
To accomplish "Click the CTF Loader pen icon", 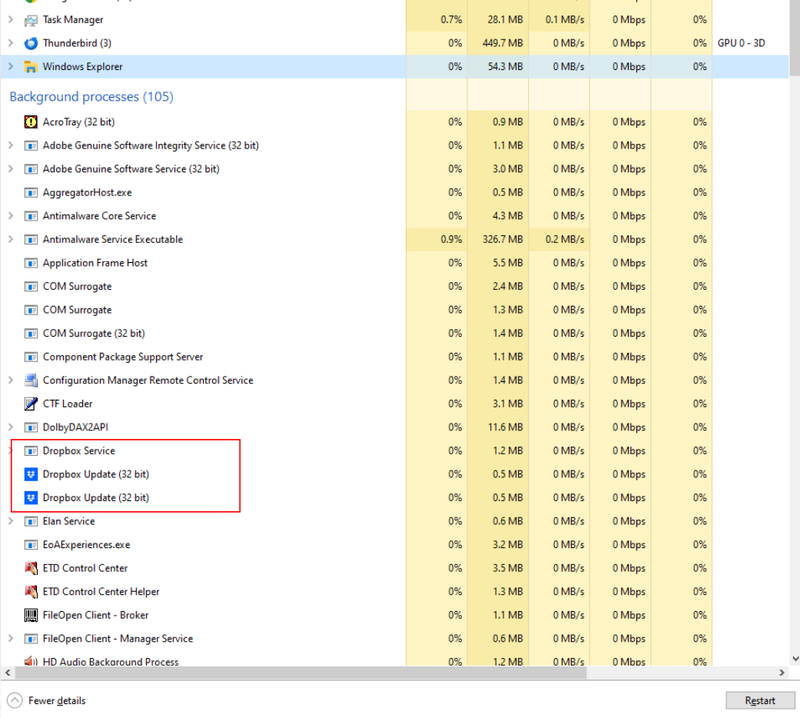I will pyautogui.click(x=31, y=404).
